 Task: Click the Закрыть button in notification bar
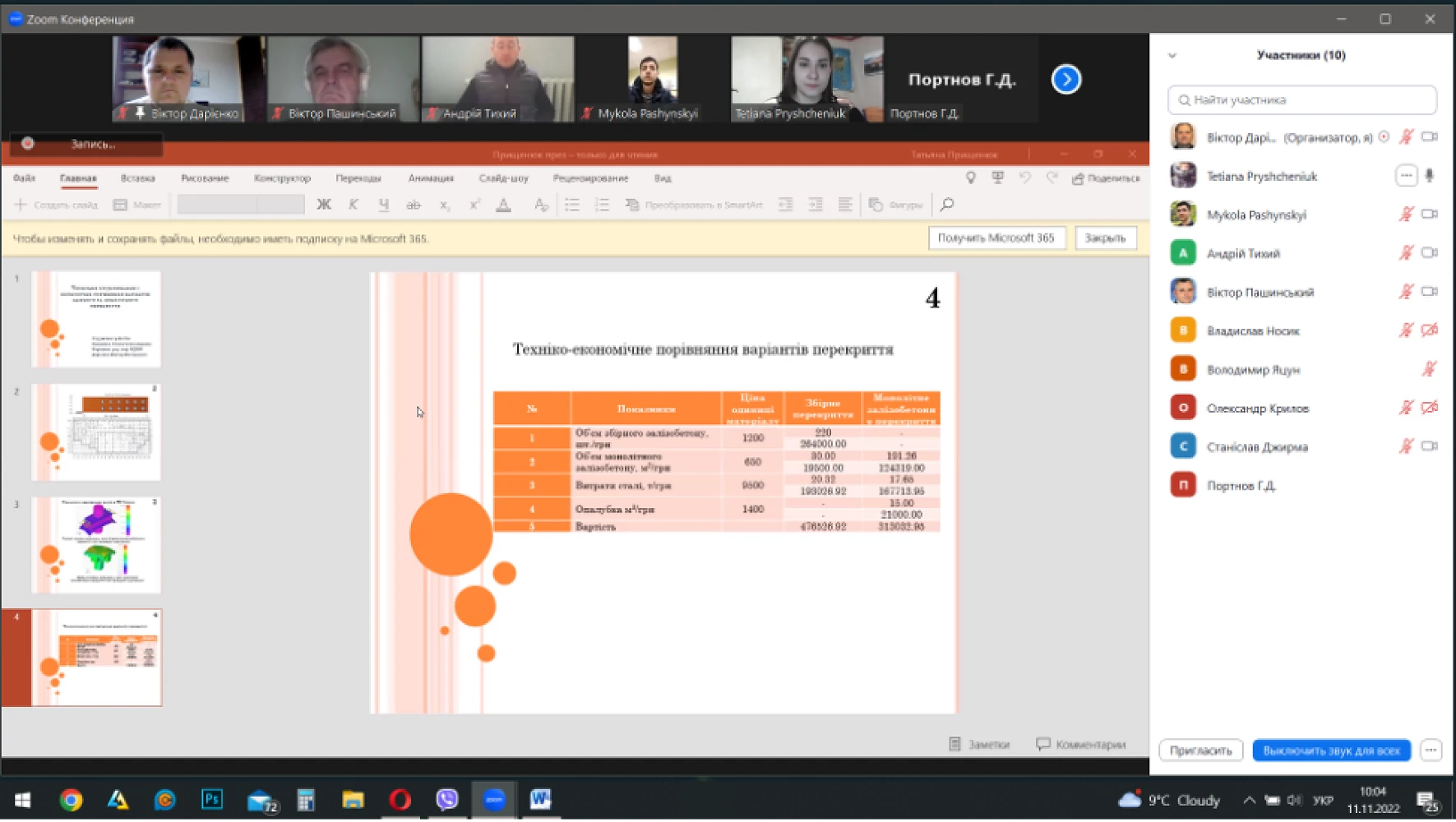(x=1105, y=238)
